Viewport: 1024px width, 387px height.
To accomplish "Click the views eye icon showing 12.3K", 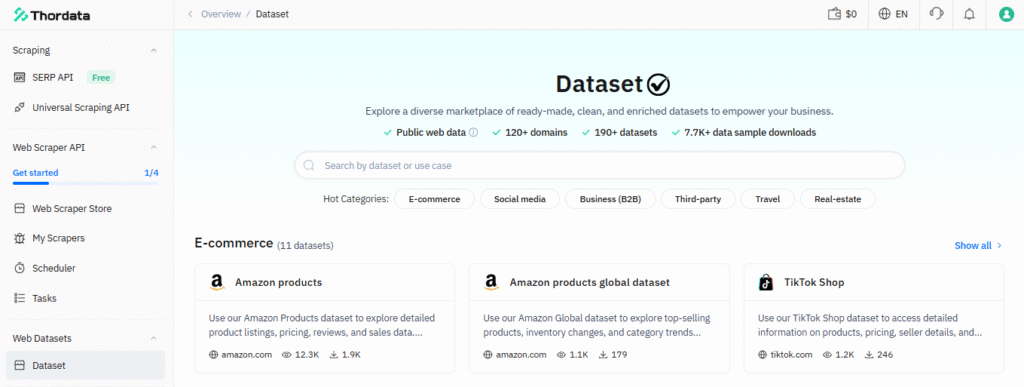I will (x=286, y=355).
